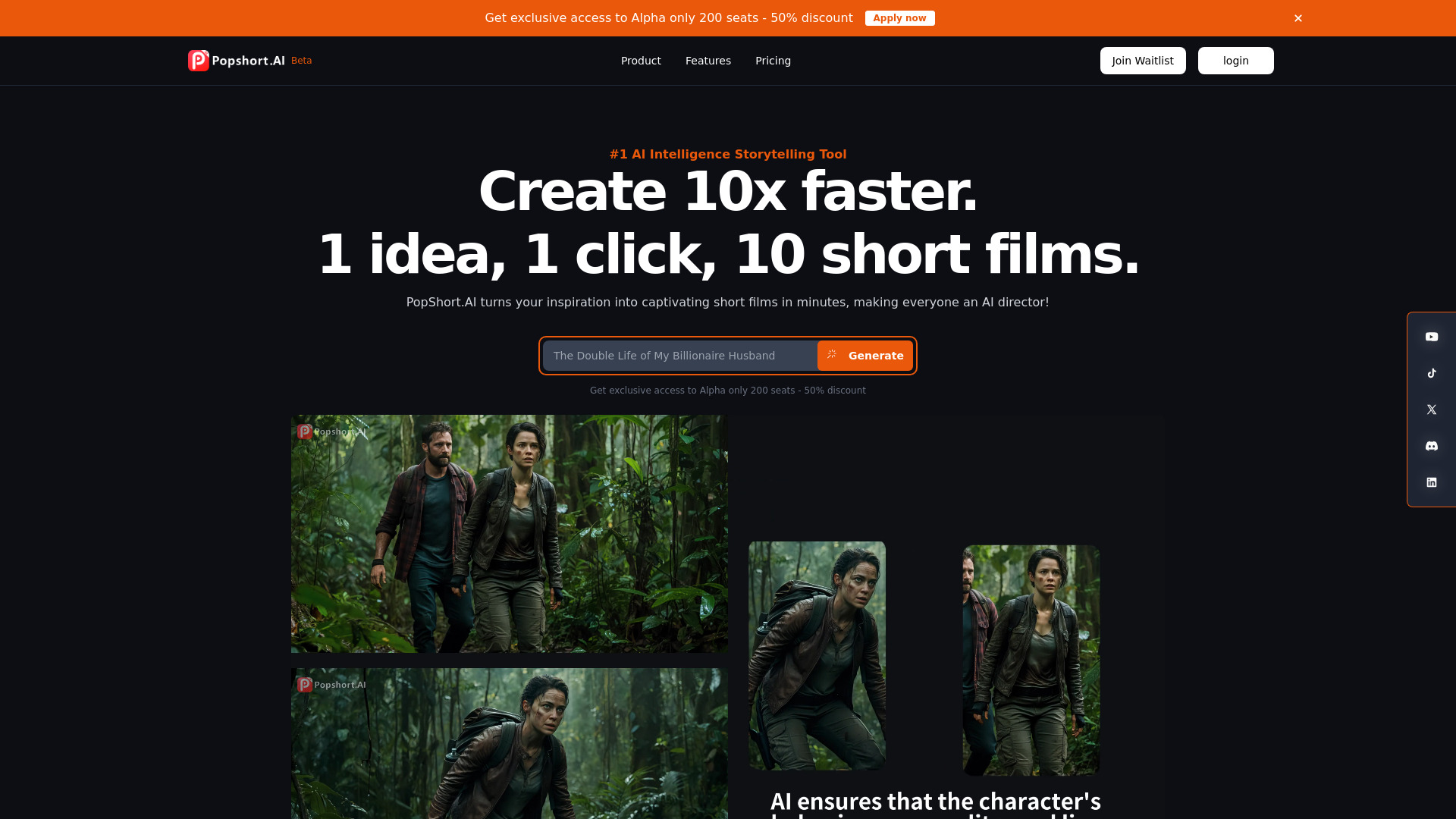The image size is (1456, 819).
Task: Select the Pricing navigation tab
Action: pos(773,61)
